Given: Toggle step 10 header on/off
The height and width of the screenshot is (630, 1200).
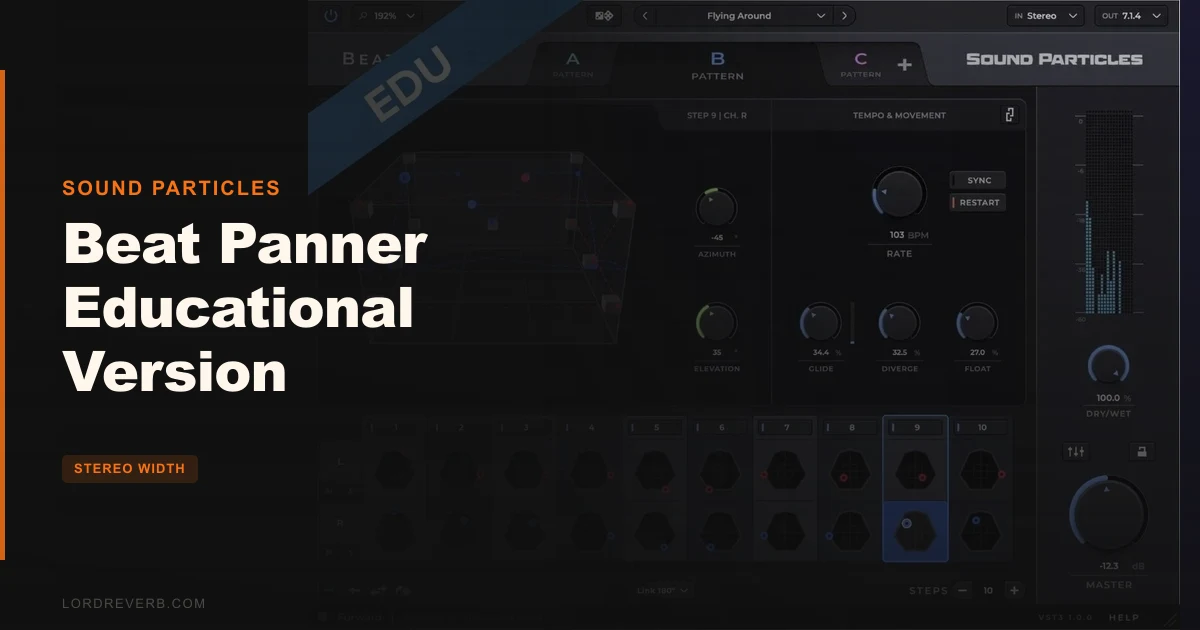Looking at the screenshot, I should [981, 427].
